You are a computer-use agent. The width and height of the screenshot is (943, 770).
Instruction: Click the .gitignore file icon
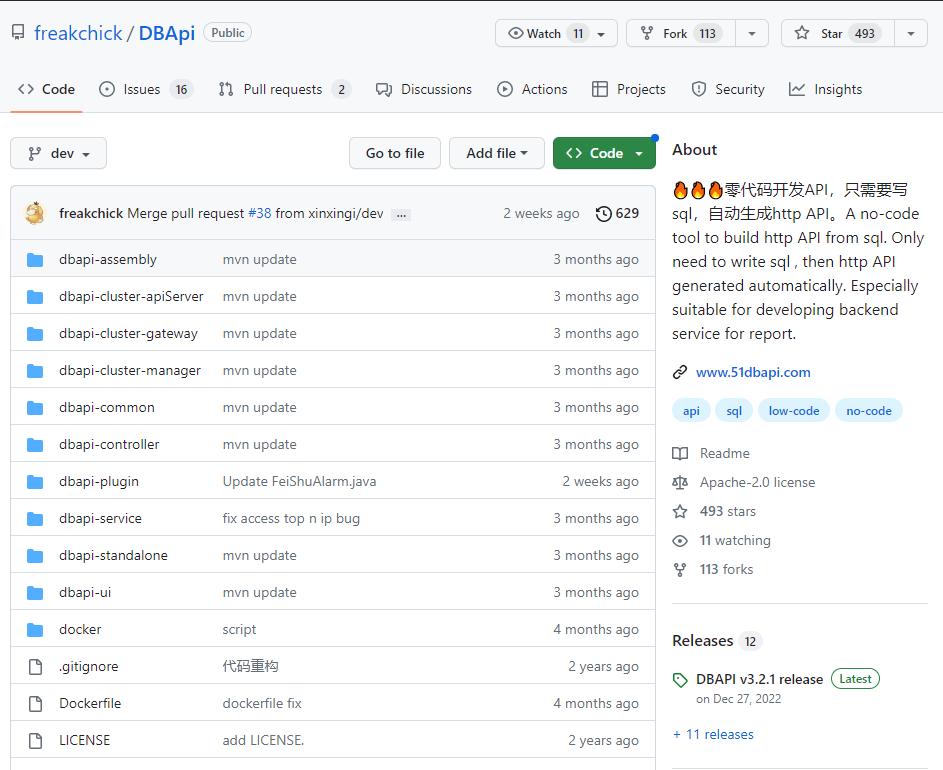35,666
